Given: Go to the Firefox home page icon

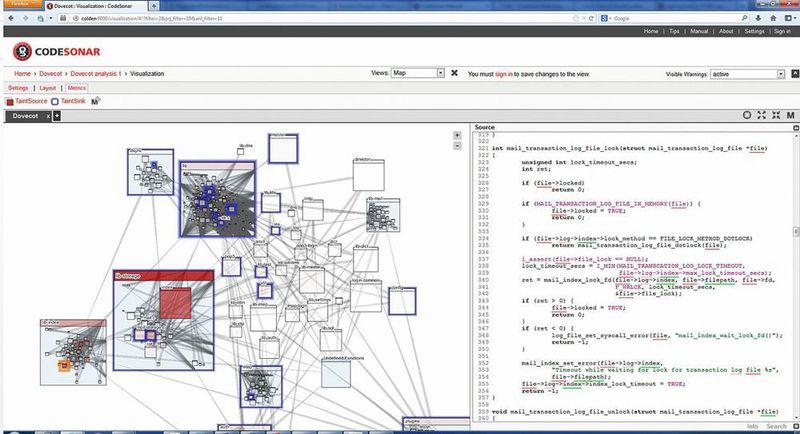Looking at the screenshot, I should (773, 18).
